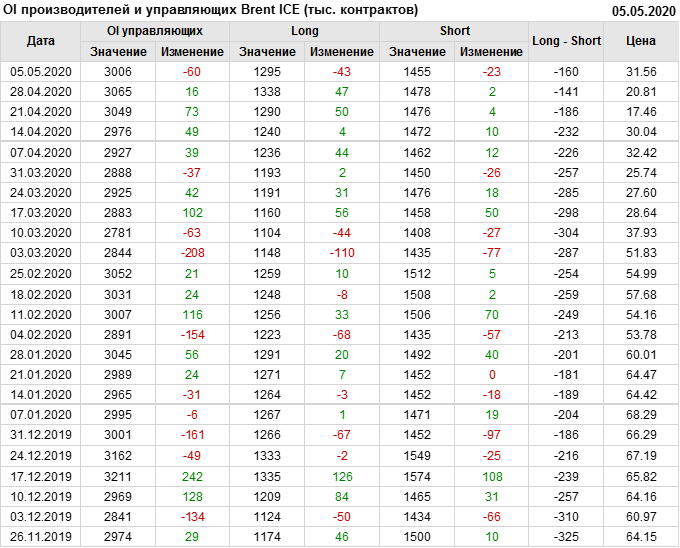Click the price value 17.46
The height and width of the screenshot is (548, 680).
(x=640, y=112)
